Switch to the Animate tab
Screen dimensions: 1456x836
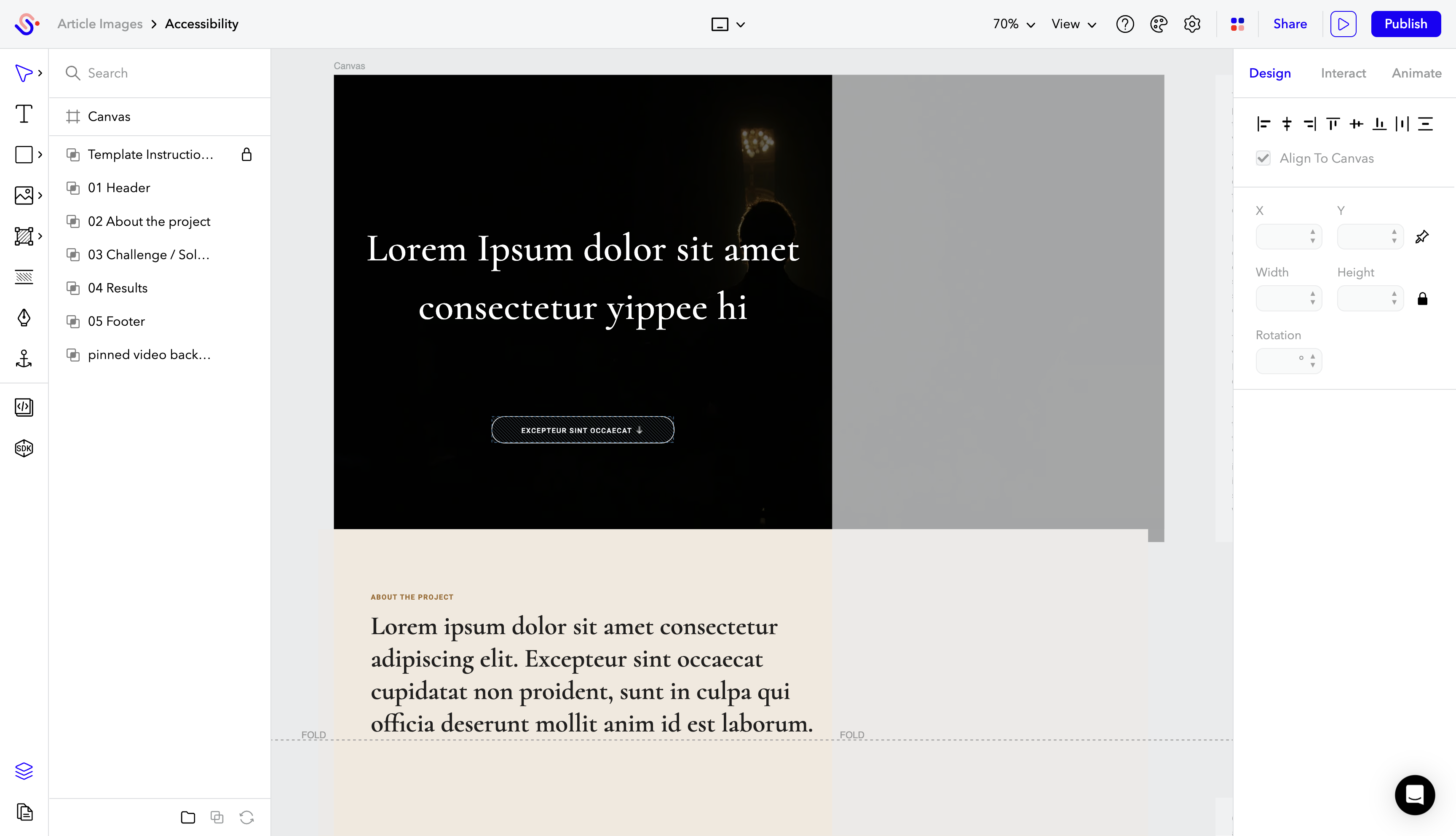(1416, 73)
